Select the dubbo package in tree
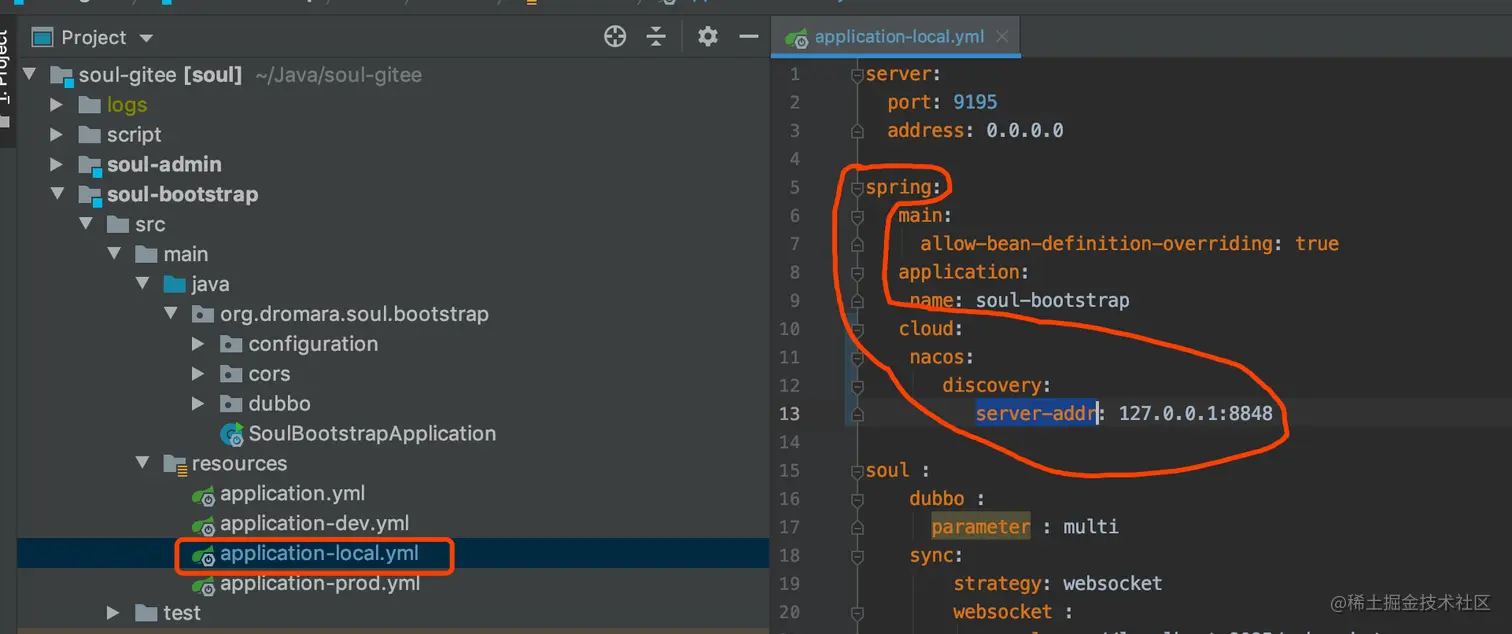1512x634 pixels. click(x=279, y=404)
